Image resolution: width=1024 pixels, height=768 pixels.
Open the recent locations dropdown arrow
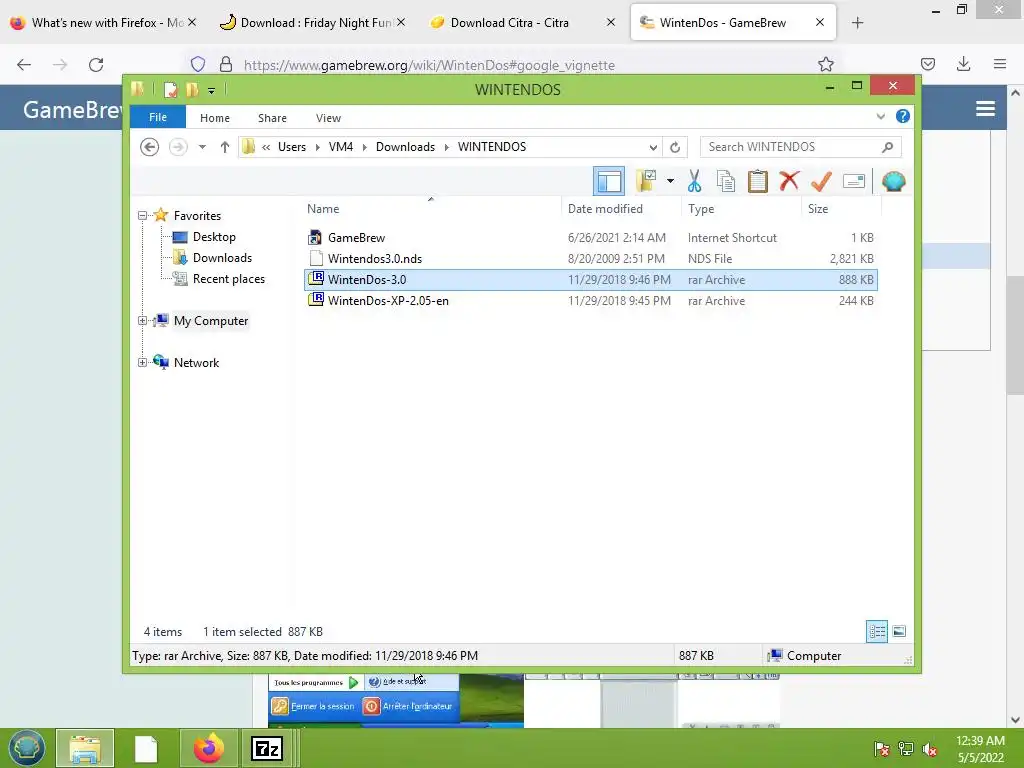point(202,147)
